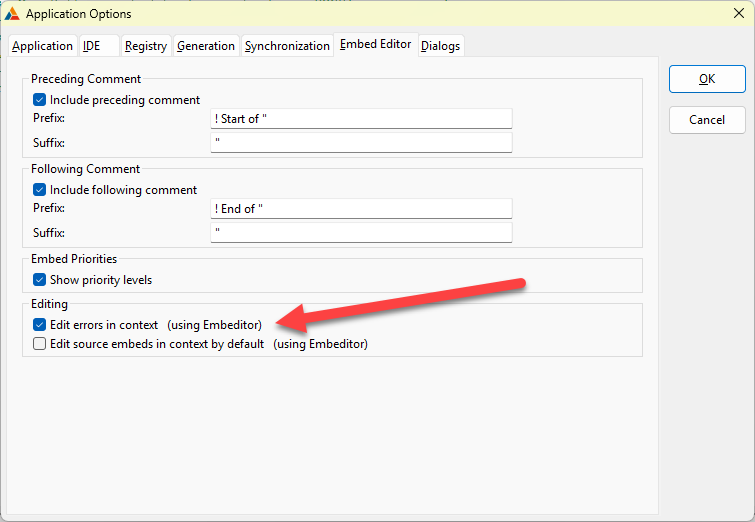
Task: Click the Cancel button
Action: [x=707, y=120]
